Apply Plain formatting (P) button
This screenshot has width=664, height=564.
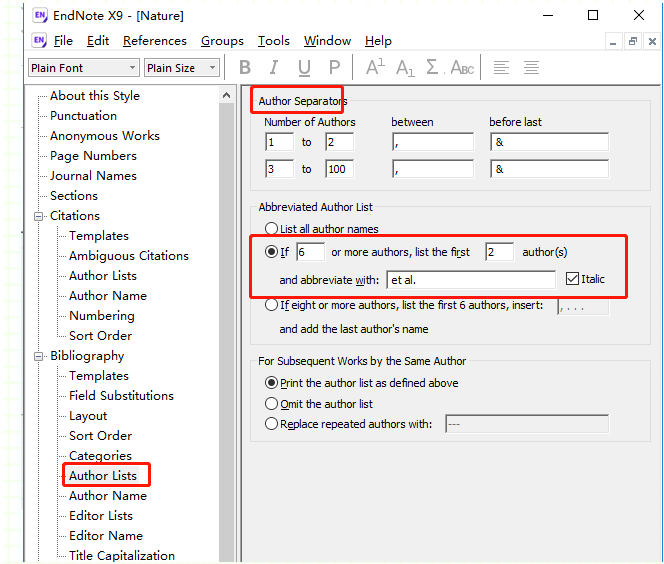pyautogui.click(x=334, y=67)
